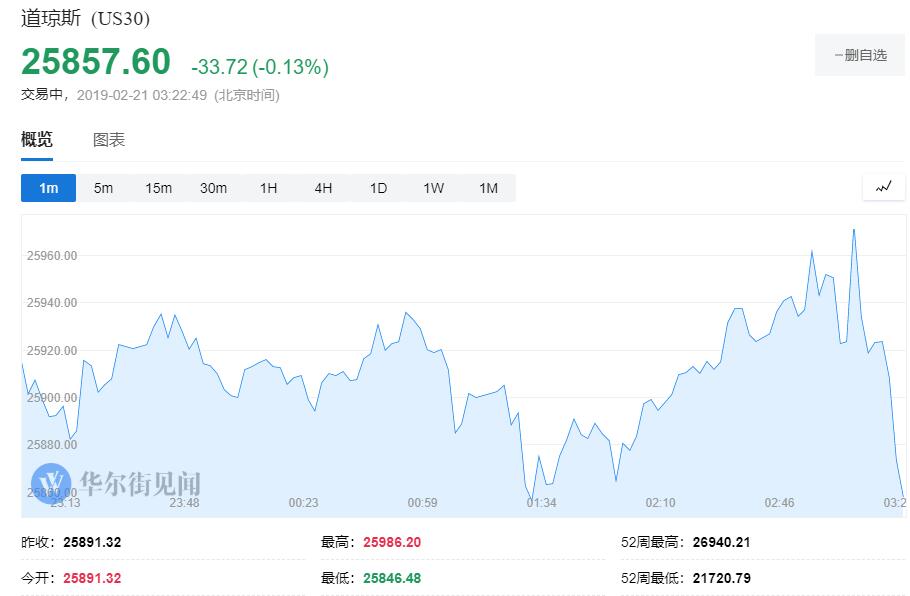Choose the 1H interval
This screenshot has height=596, width=910.
point(268,188)
